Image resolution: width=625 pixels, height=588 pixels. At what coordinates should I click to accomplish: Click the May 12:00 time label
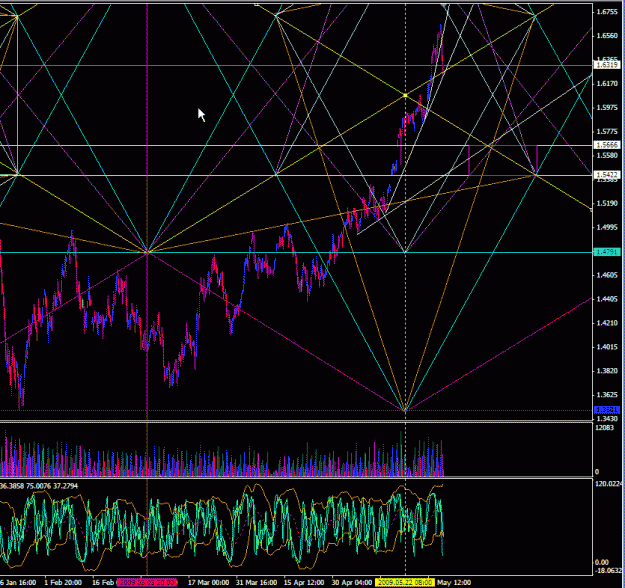click(x=454, y=582)
